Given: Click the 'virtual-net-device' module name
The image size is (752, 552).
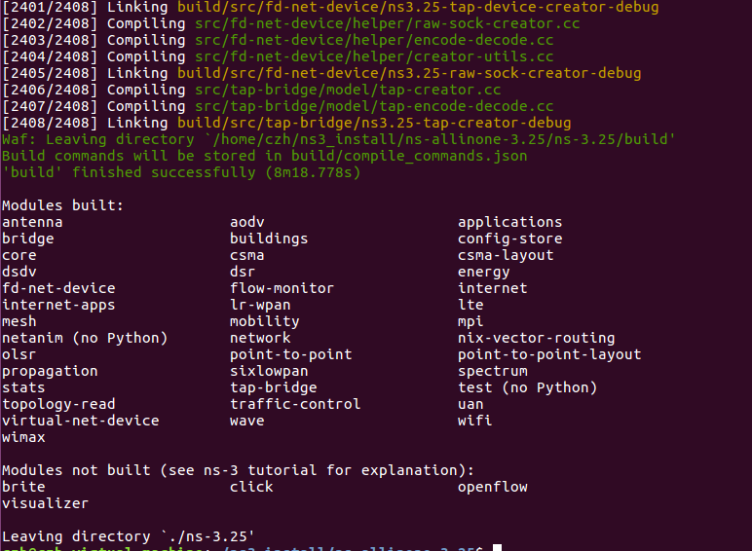Looking at the screenshot, I should pos(81,421).
